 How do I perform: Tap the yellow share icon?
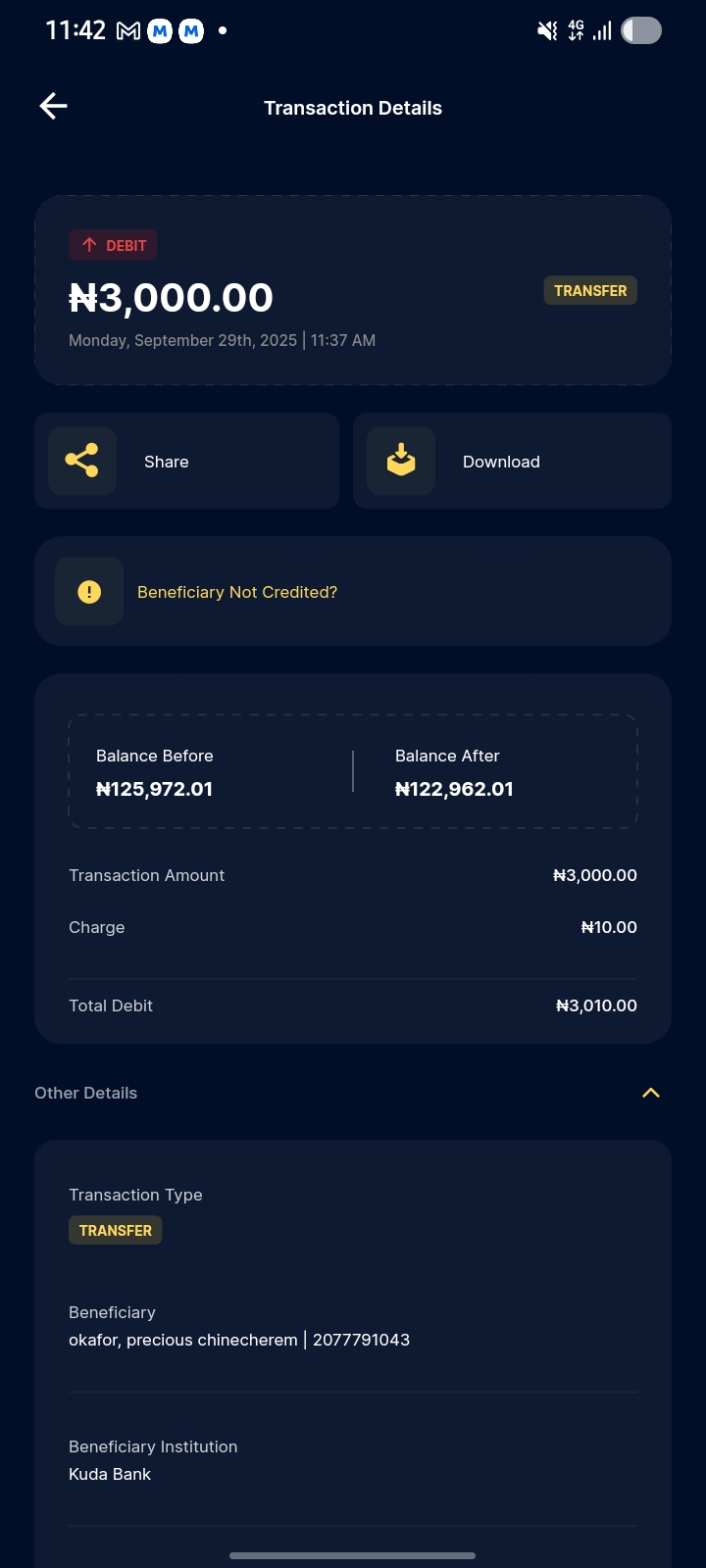(81, 461)
